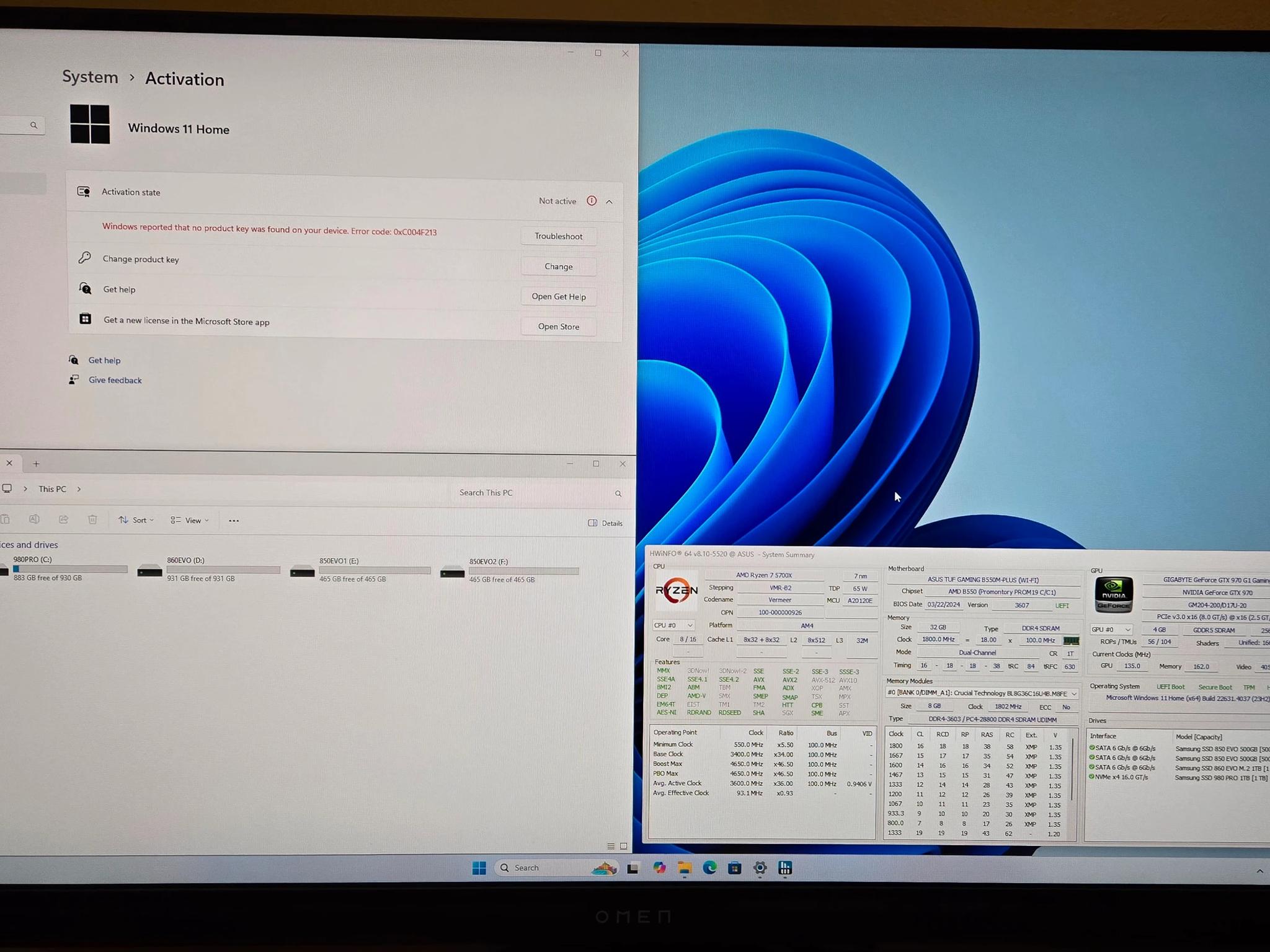Click the Task View taskbar icon
The height and width of the screenshot is (952, 1270).
pos(633,868)
